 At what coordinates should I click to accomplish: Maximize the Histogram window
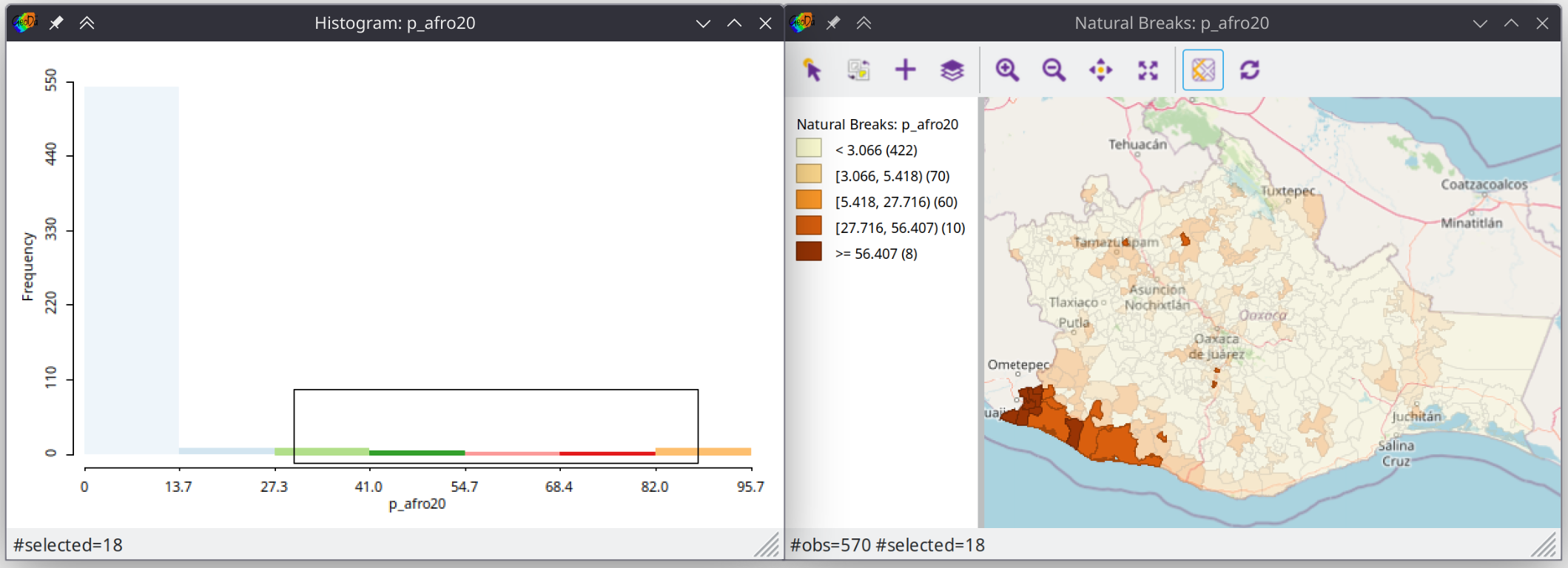[x=734, y=23]
